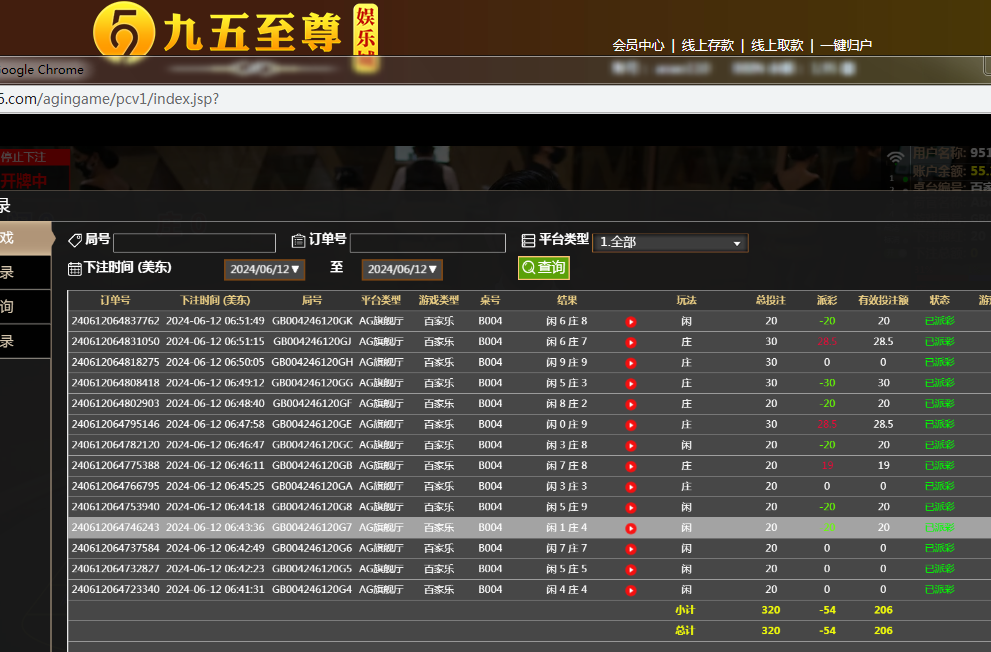This screenshot has height=652, width=991.
Task: Open the start date picker 2024/06/12
Action: [264, 270]
